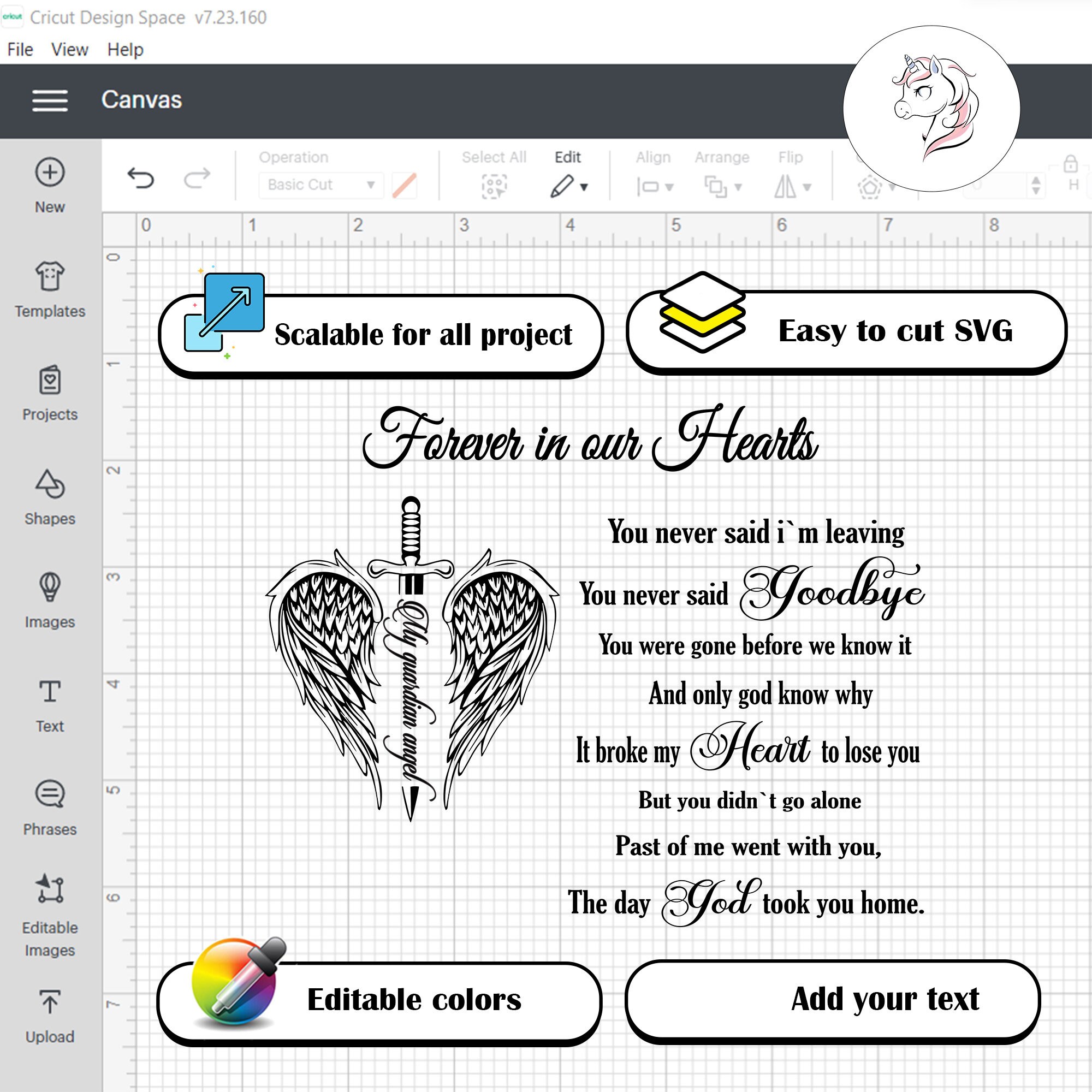
Task: Open the Basic Cut operation dropdown
Action: click(x=319, y=184)
